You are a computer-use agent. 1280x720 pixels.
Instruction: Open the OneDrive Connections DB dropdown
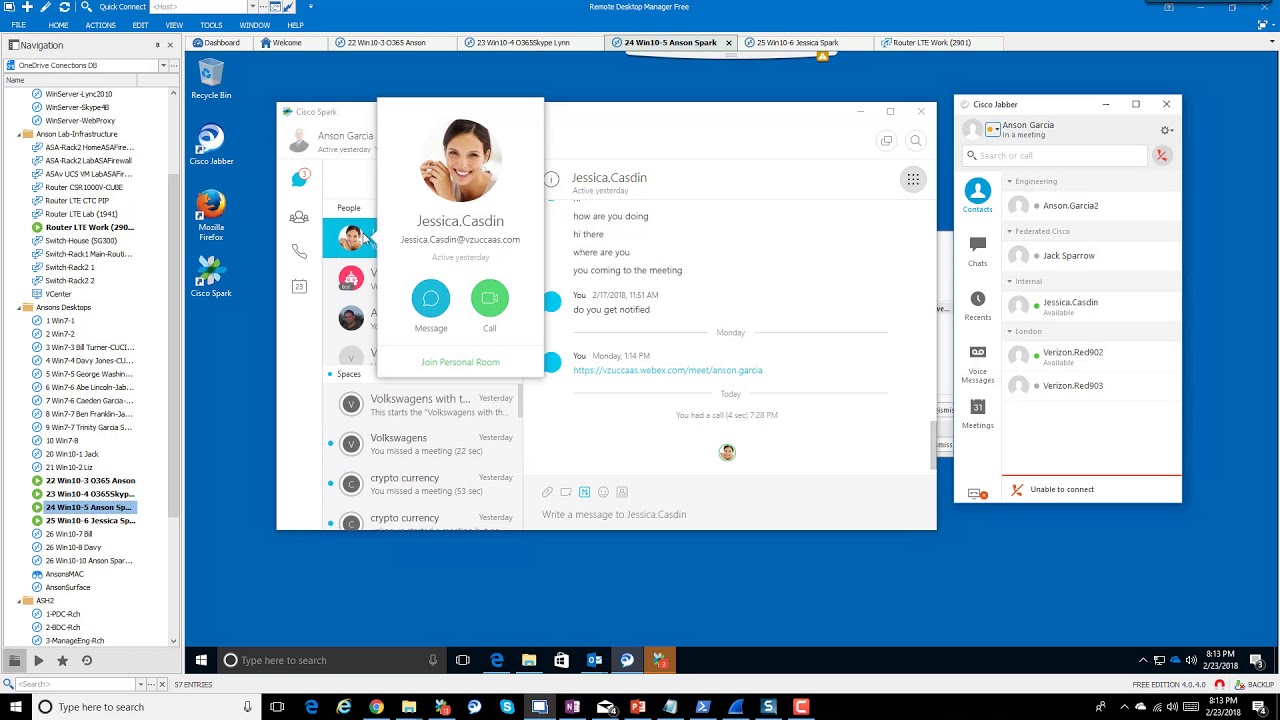click(163, 65)
